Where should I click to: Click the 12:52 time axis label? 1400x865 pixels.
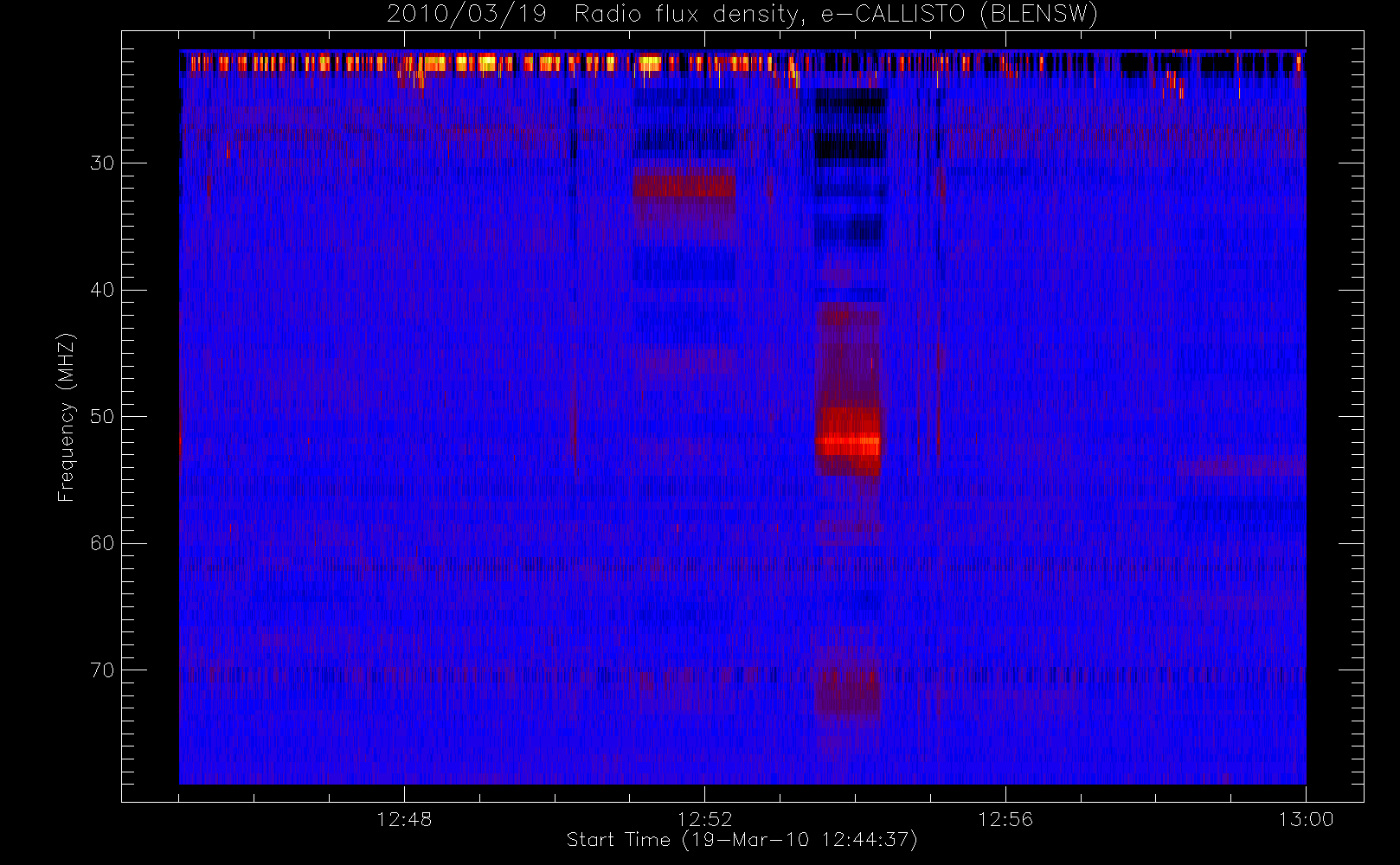pyautogui.click(x=704, y=819)
